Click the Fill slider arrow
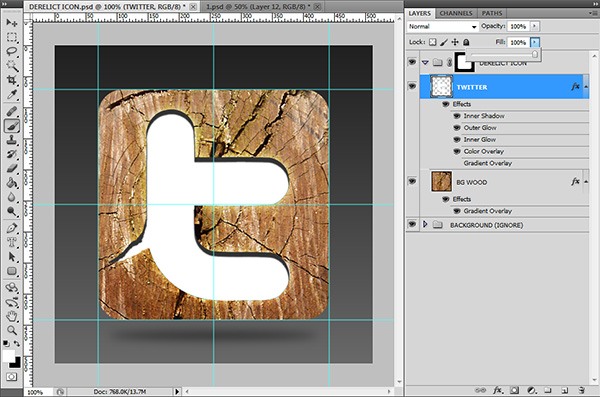 coord(534,42)
